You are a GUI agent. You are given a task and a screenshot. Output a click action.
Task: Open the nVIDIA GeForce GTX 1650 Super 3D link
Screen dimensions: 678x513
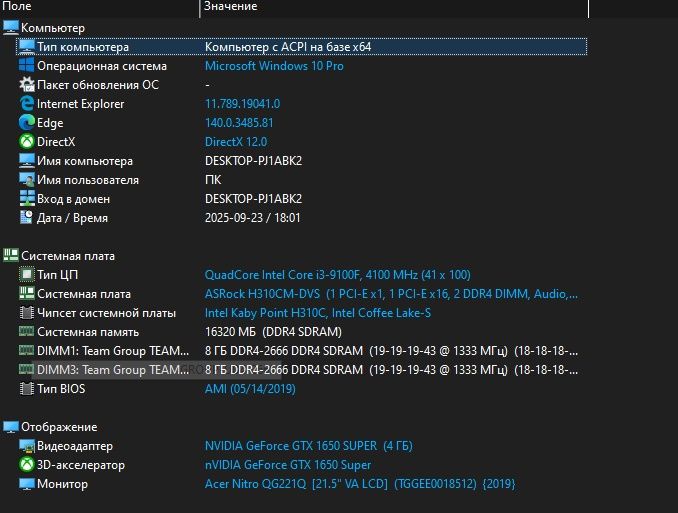coord(288,465)
